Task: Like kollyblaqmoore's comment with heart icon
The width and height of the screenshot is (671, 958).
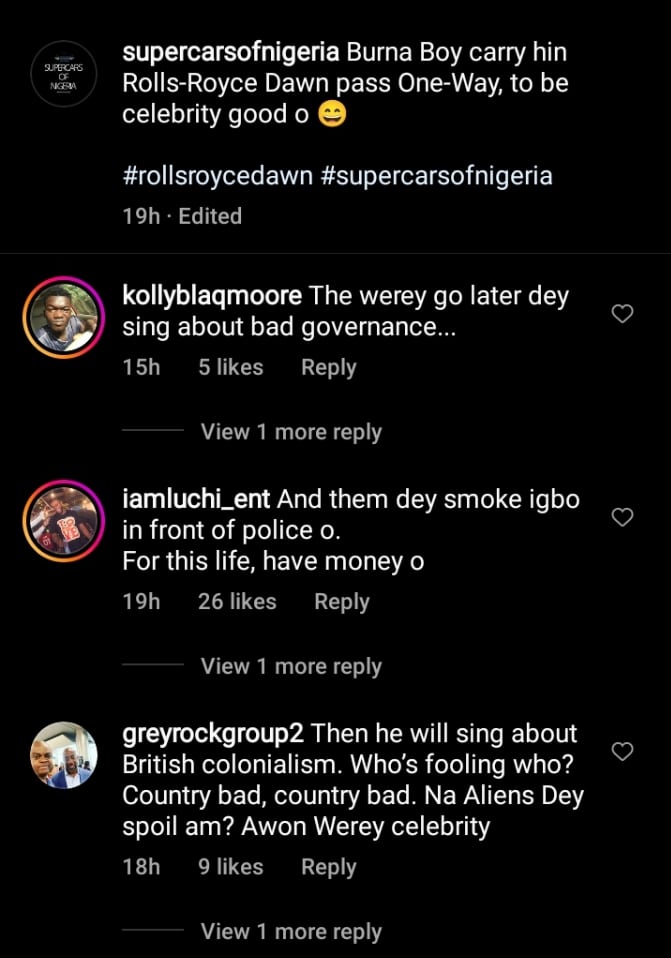Action: [x=622, y=315]
